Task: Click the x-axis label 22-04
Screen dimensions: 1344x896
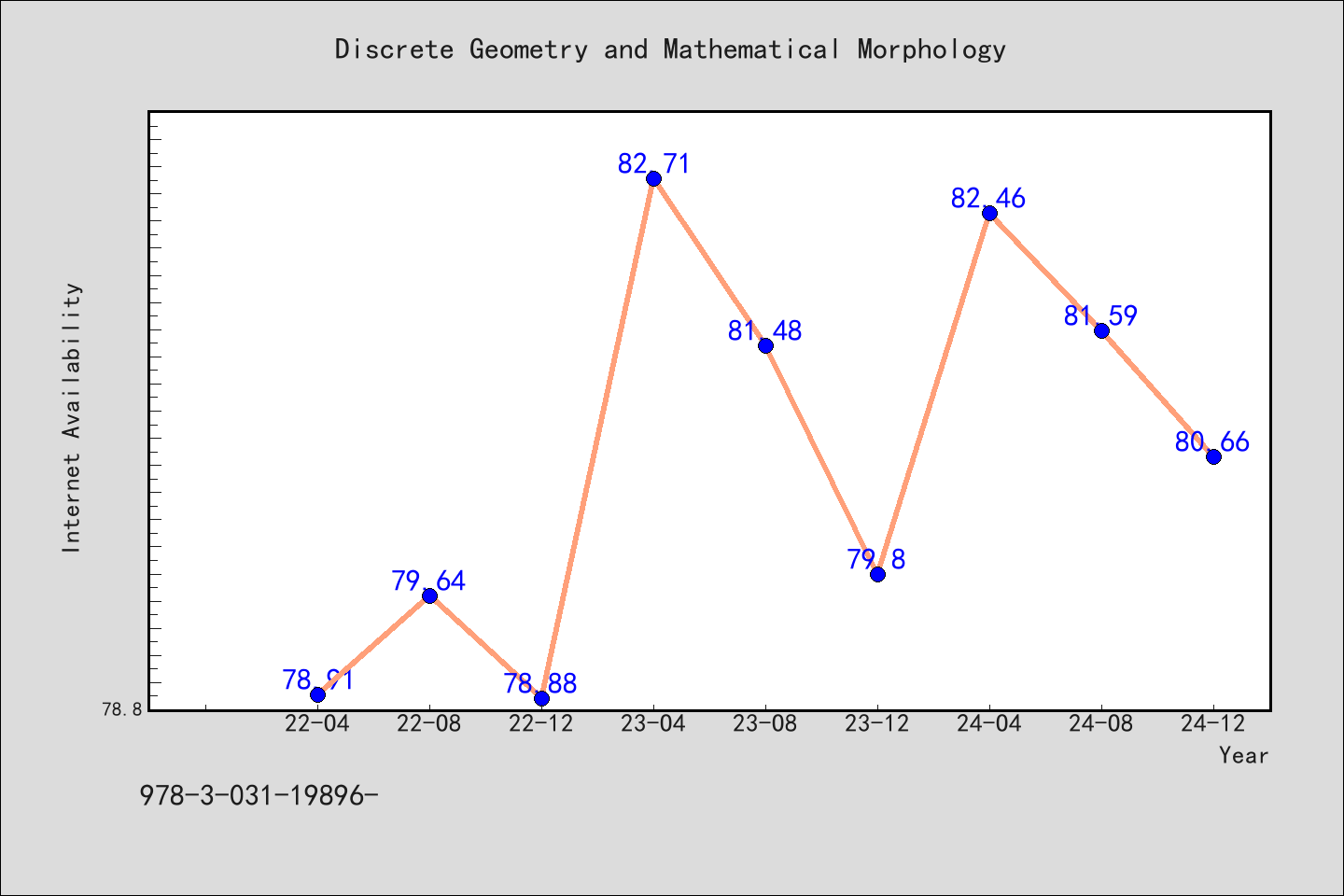Action: click(x=317, y=724)
